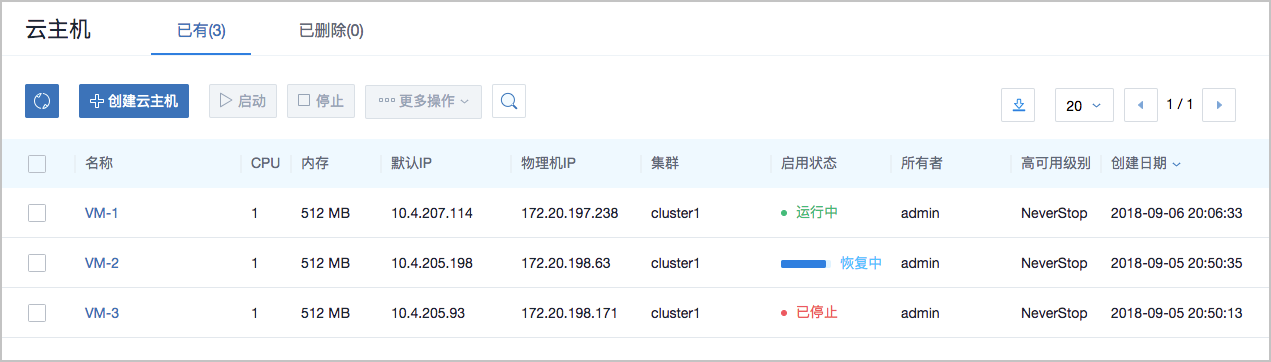This screenshot has height=362, width=1271.
Task: Open VM-2 link
Action: click(x=102, y=263)
